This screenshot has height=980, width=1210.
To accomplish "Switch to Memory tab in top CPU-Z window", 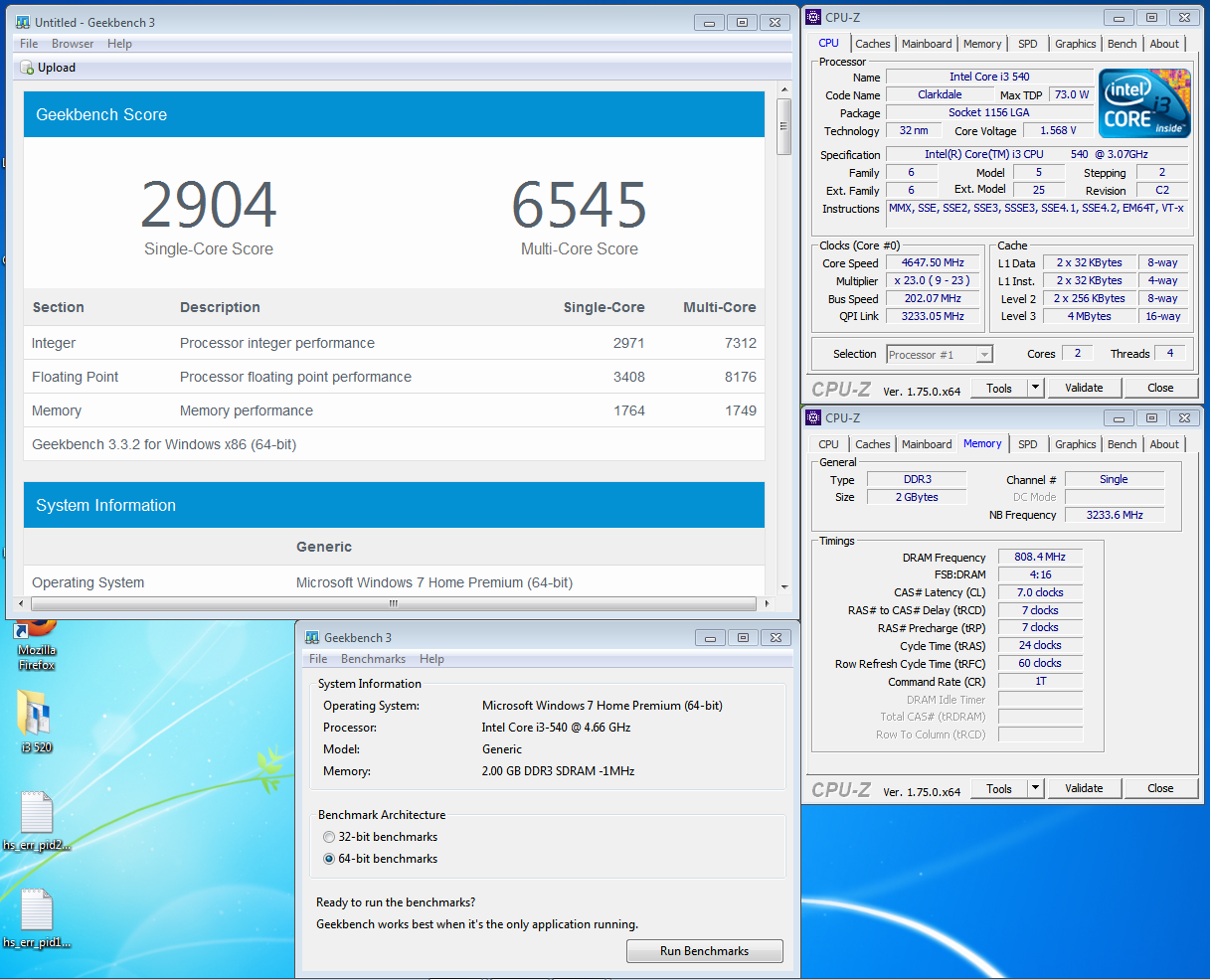I will pos(982,44).
